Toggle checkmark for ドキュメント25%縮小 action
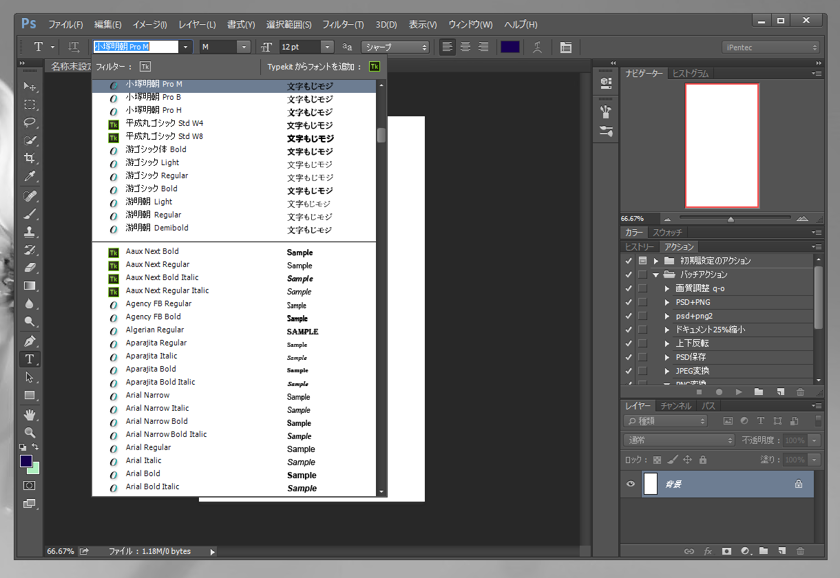Viewport: 840px width, 578px height. (x=628, y=329)
